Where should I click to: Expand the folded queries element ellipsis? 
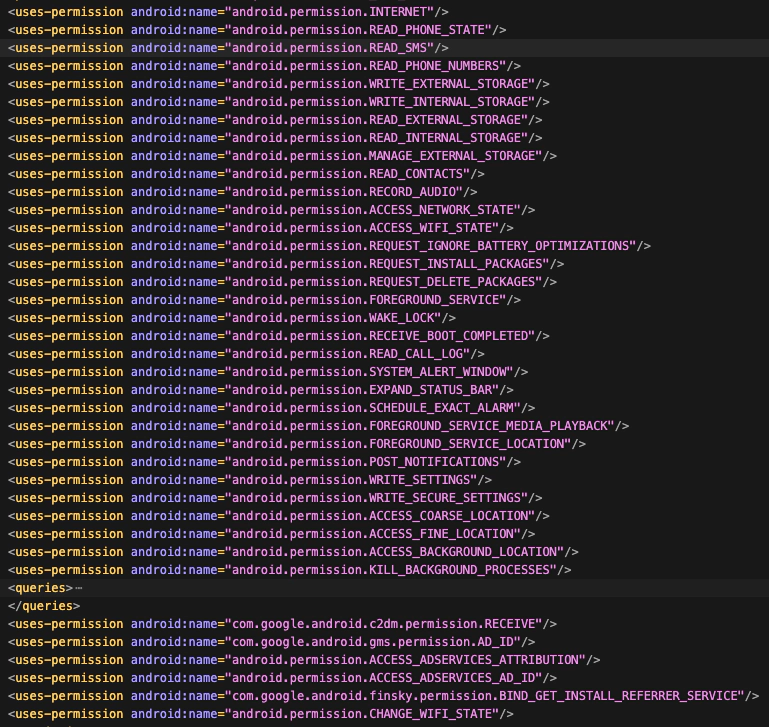coord(79,588)
